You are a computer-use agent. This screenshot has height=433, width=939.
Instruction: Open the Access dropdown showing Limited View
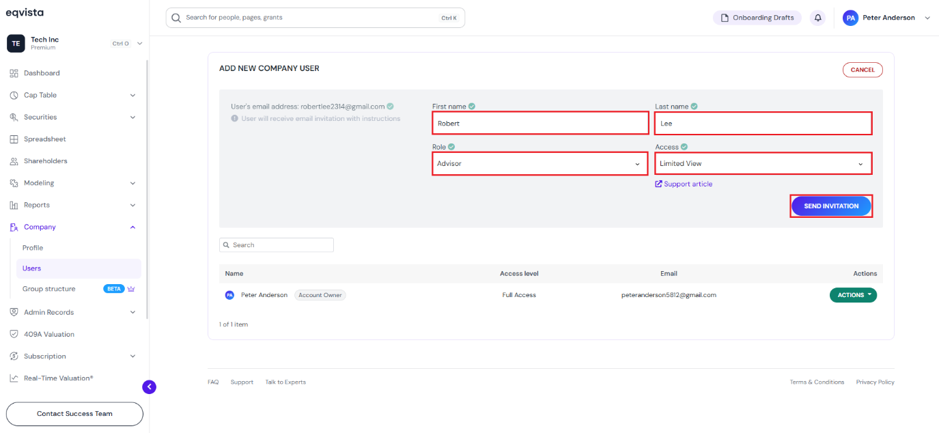763,163
